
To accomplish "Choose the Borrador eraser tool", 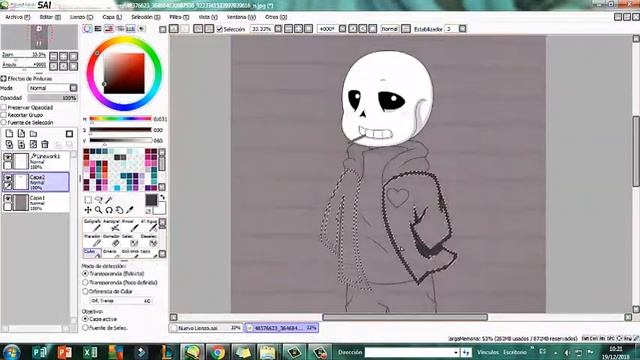I will (x=111, y=241).
